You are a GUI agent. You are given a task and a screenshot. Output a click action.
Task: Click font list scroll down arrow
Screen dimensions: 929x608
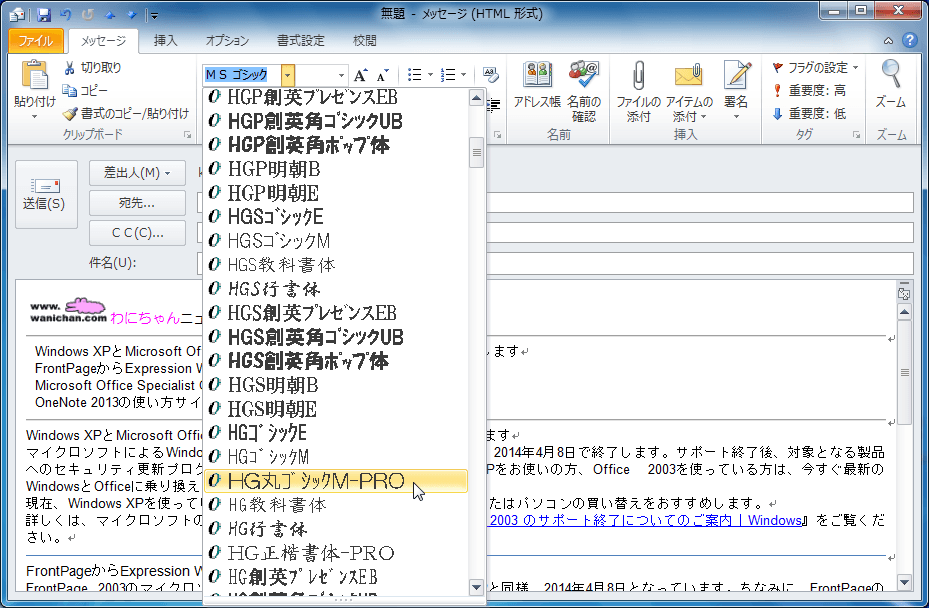[476, 587]
